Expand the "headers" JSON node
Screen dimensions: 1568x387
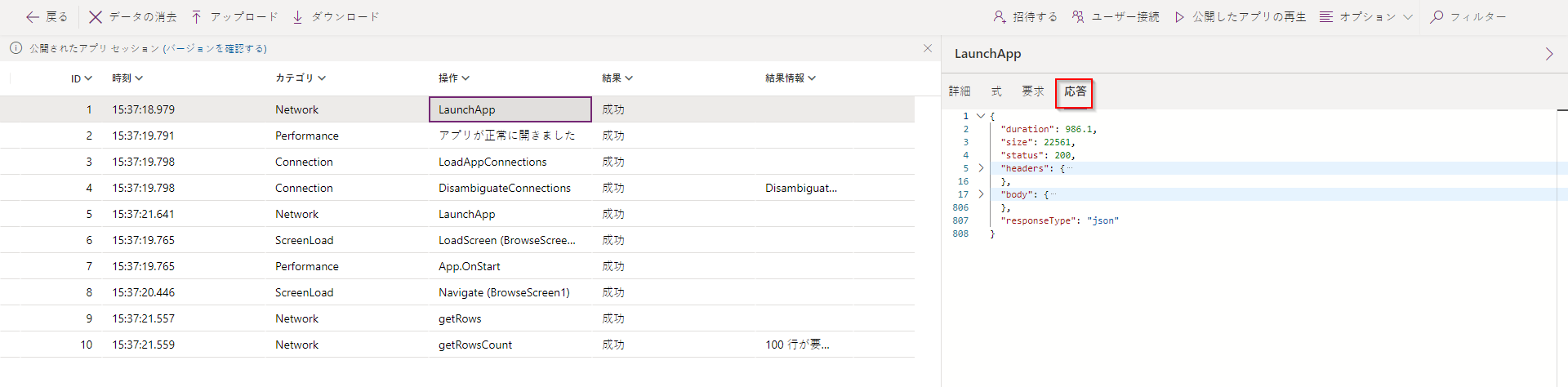[x=981, y=168]
